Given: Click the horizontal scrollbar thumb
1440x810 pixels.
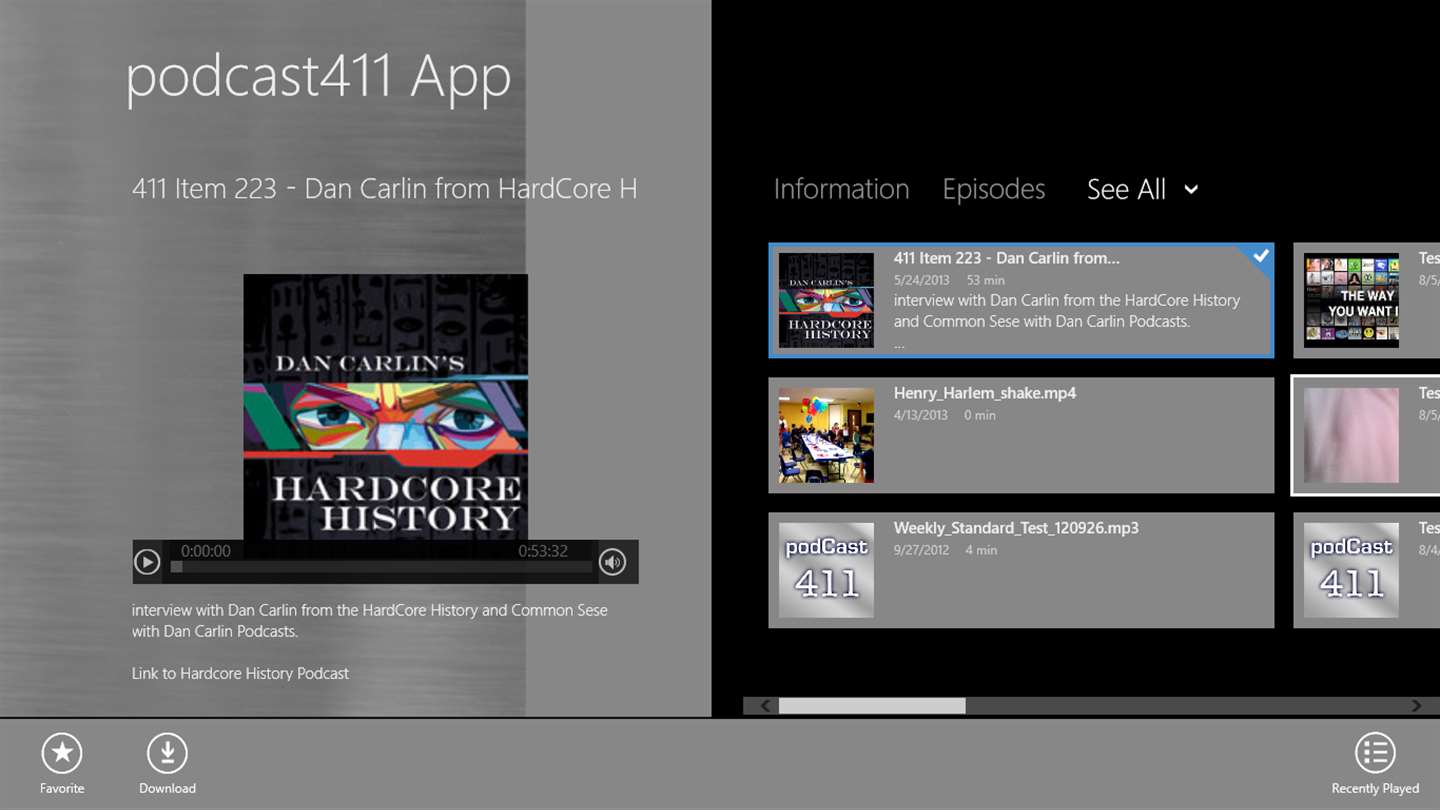Looking at the screenshot, I should click(872, 706).
